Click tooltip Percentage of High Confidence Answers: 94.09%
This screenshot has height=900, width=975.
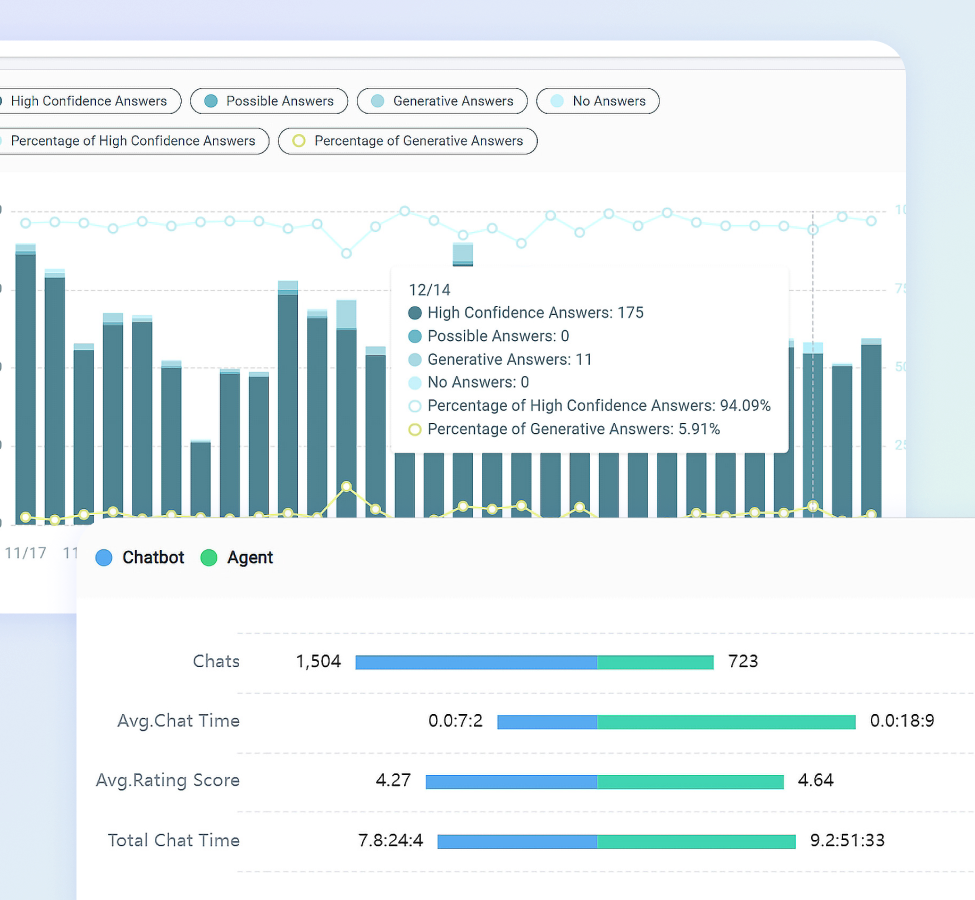click(x=589, y=406)
